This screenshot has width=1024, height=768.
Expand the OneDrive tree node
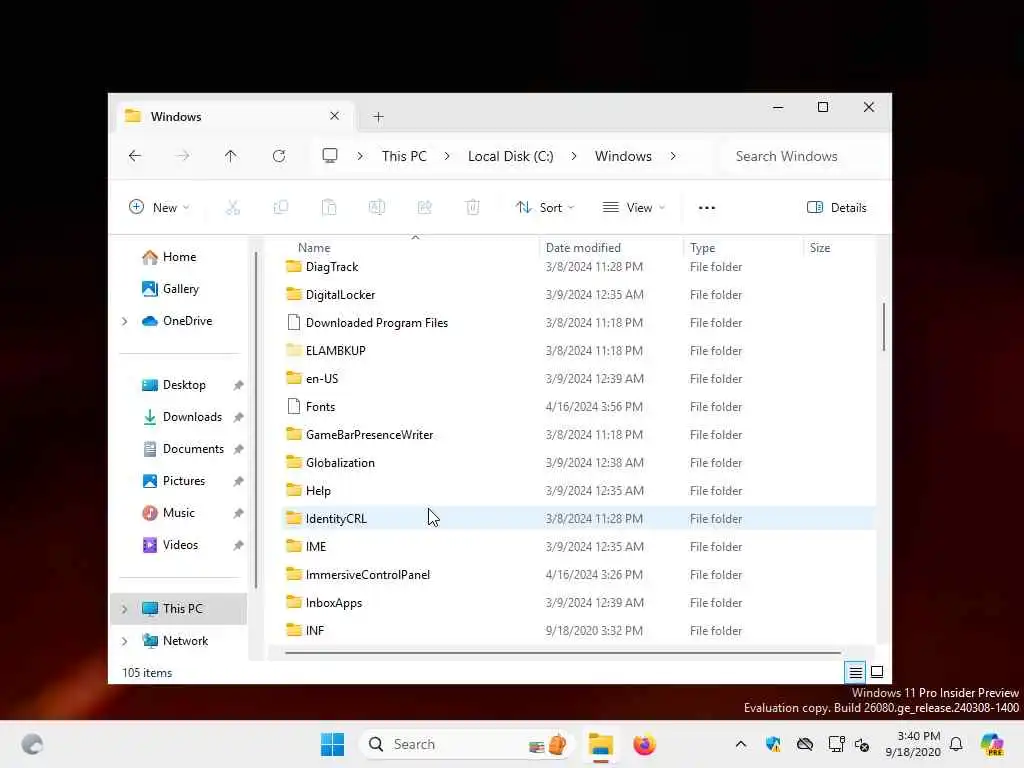click(x=125, y=321)
